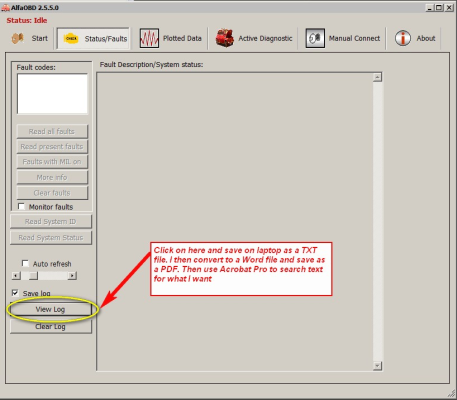Open Active Diagnostic red engine icon
This screenshot has width=457, height=400.
click(x=224, y=38)
